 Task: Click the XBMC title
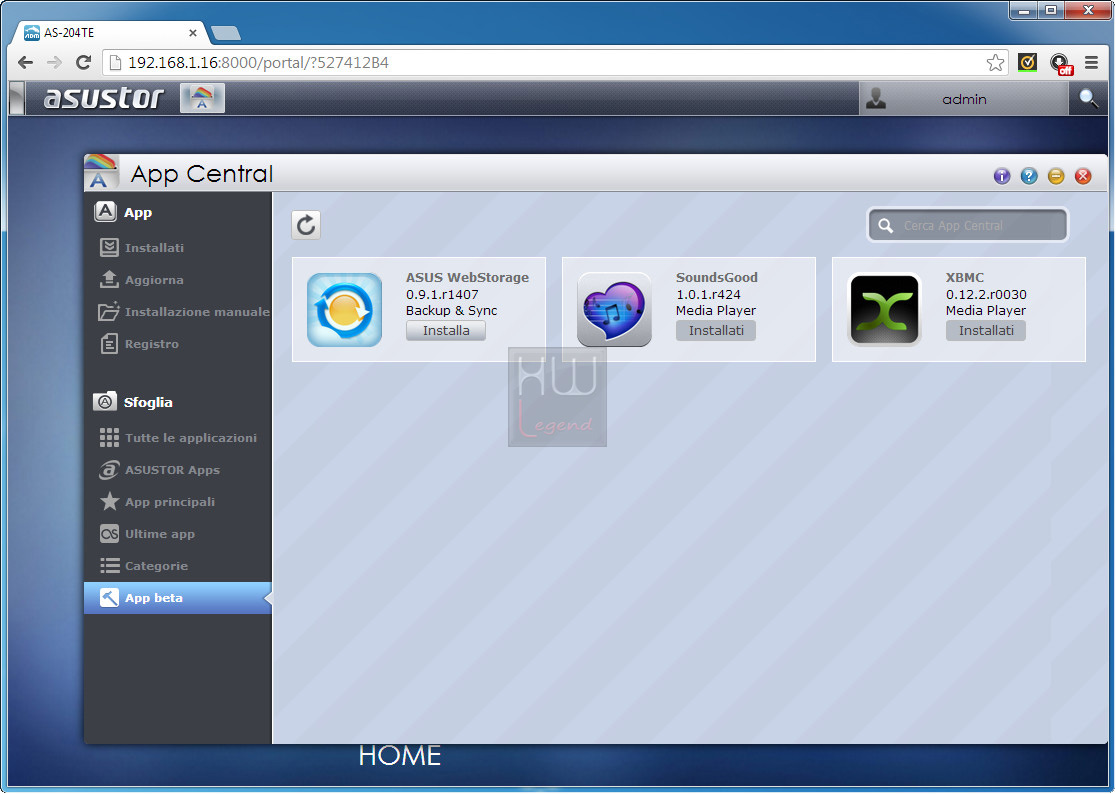(965, 277)
